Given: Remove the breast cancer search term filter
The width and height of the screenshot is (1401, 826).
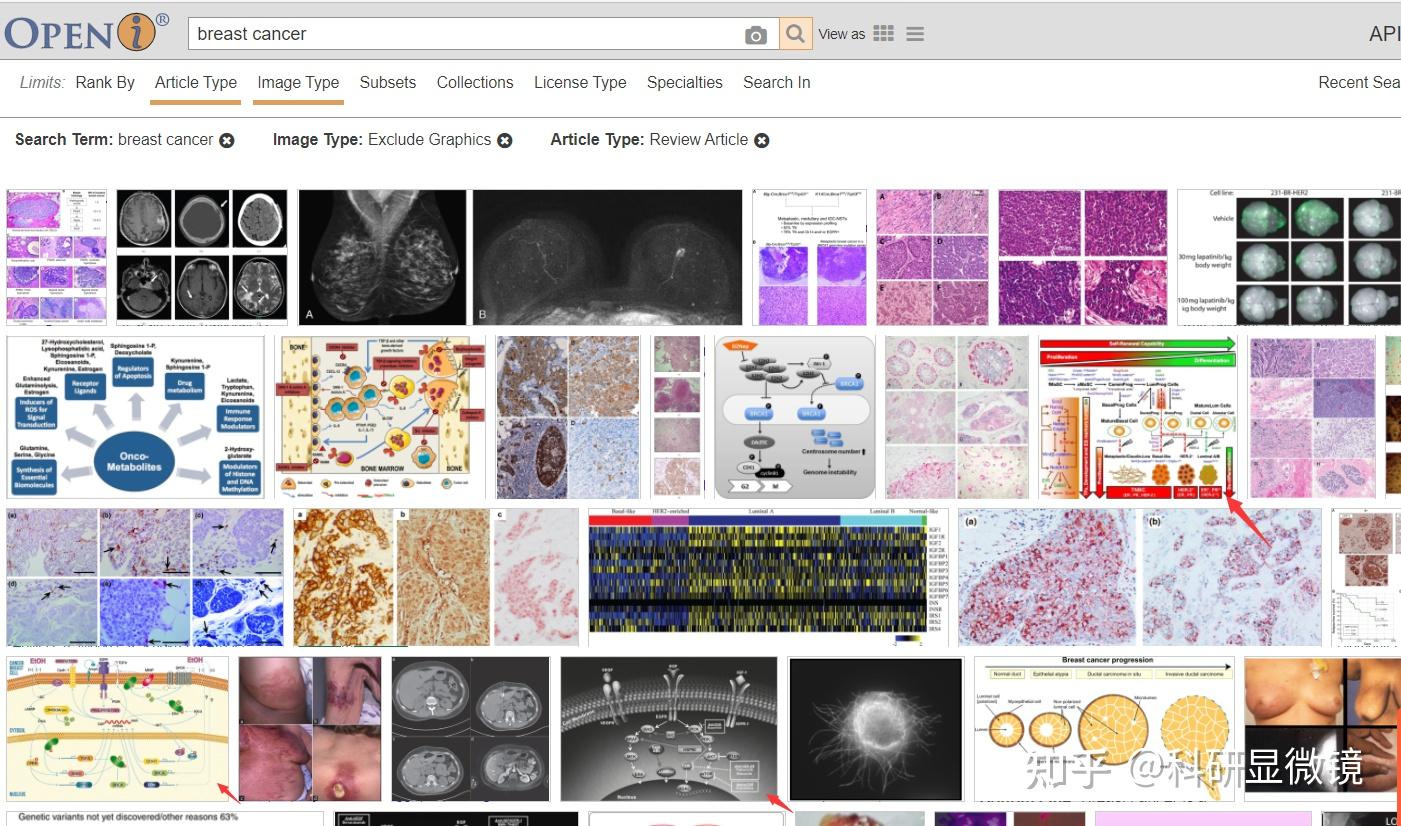Looking at the screenshot, I should (x=227, y=140).
